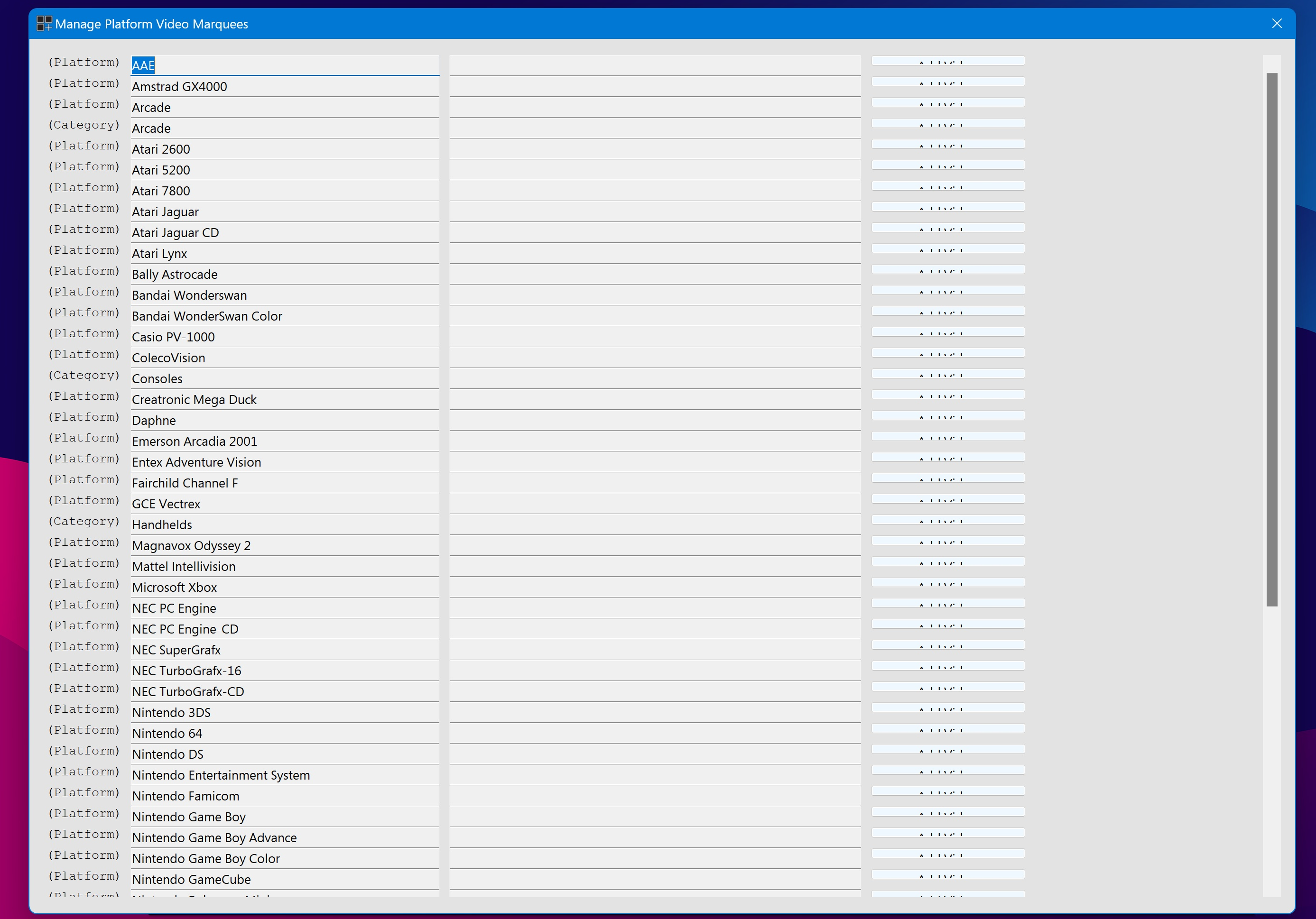Screen dimensions: 1316x919
Task: Select the Magnavox Odyssey 2 name field
Action: pos(285,545)
